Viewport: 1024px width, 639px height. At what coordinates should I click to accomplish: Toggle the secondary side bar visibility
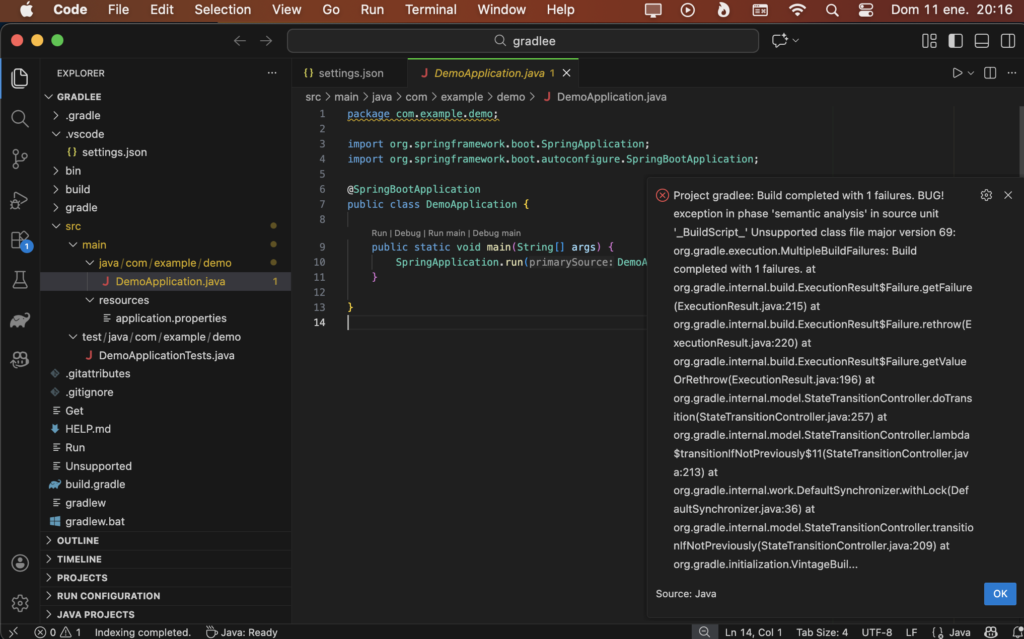[x=1006, y=41]
